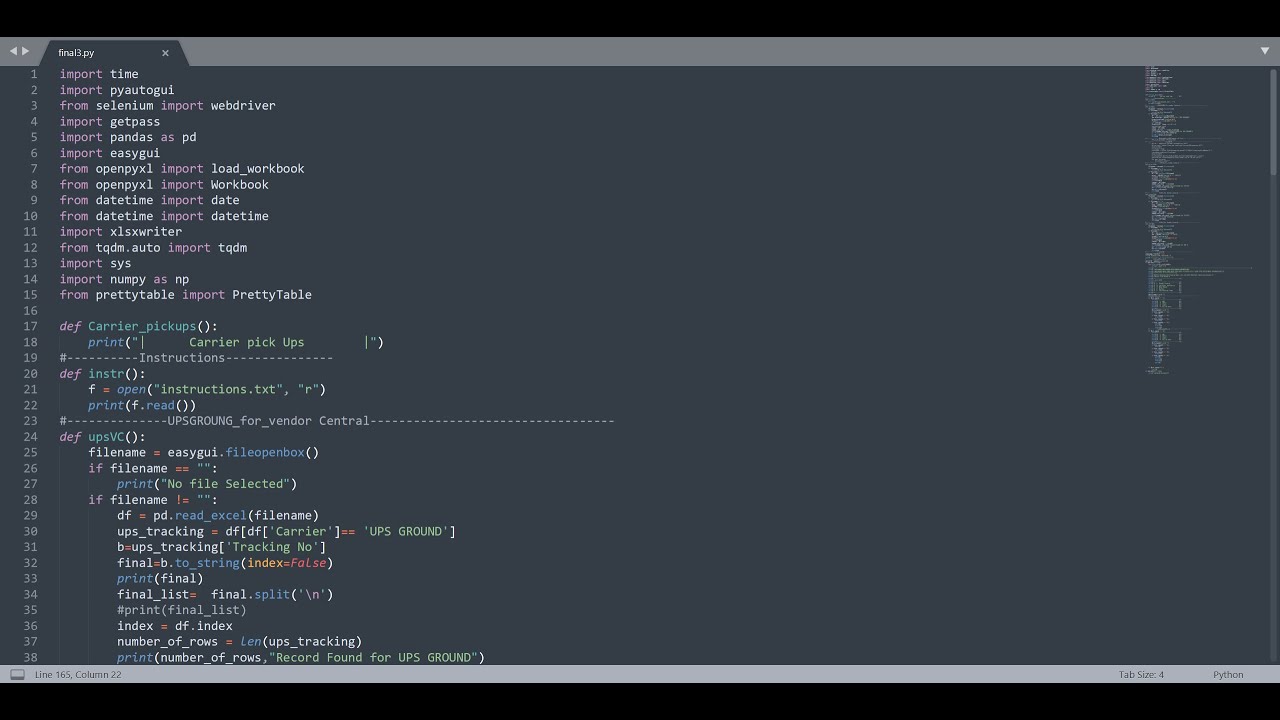Screen dimensions: 1280x720
Task: Click '#print(final_list)' comment line
Action: 182,610
